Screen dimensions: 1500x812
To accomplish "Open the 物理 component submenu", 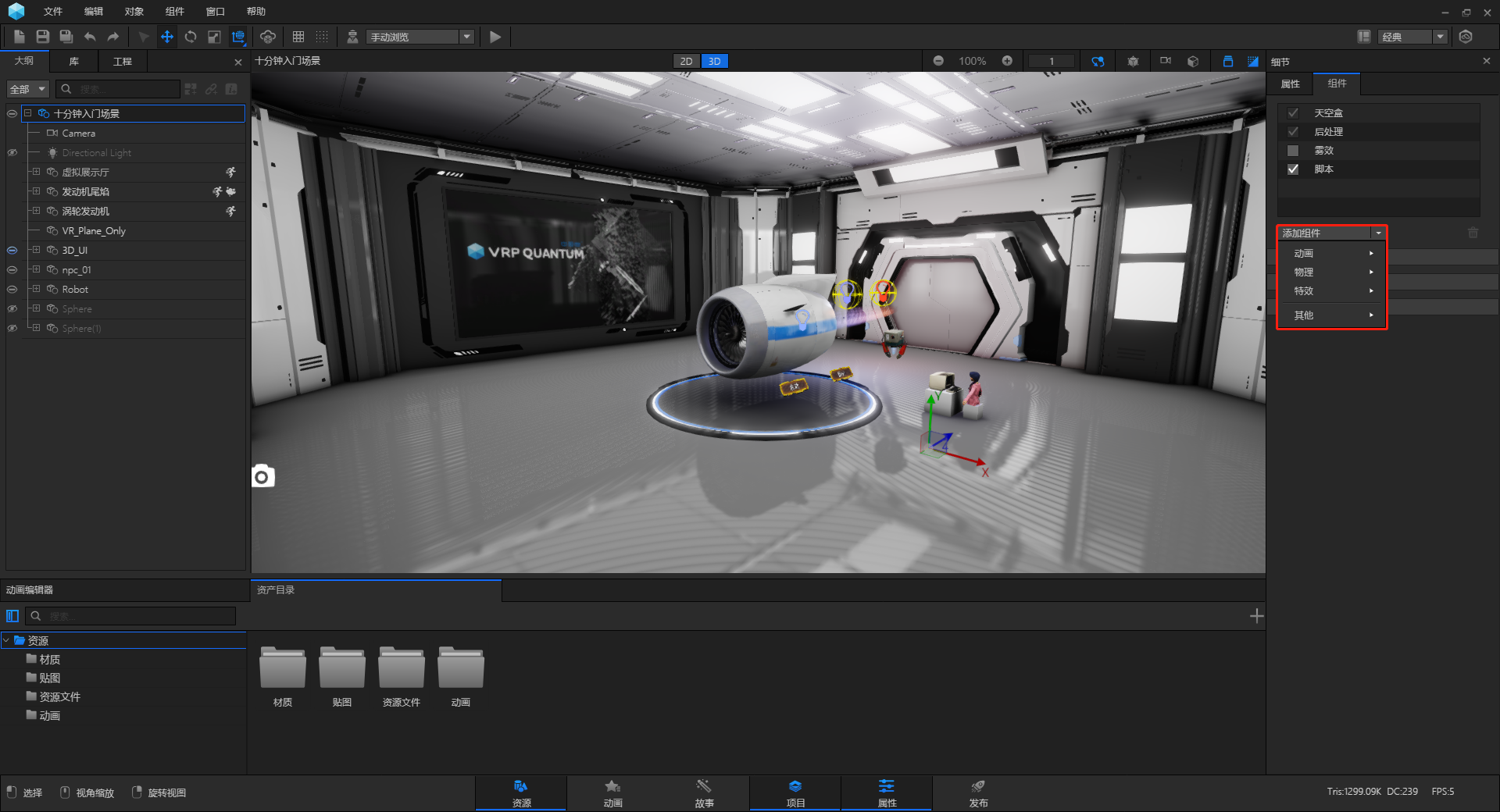I will pyautogui.click(x=1331, y=272).
